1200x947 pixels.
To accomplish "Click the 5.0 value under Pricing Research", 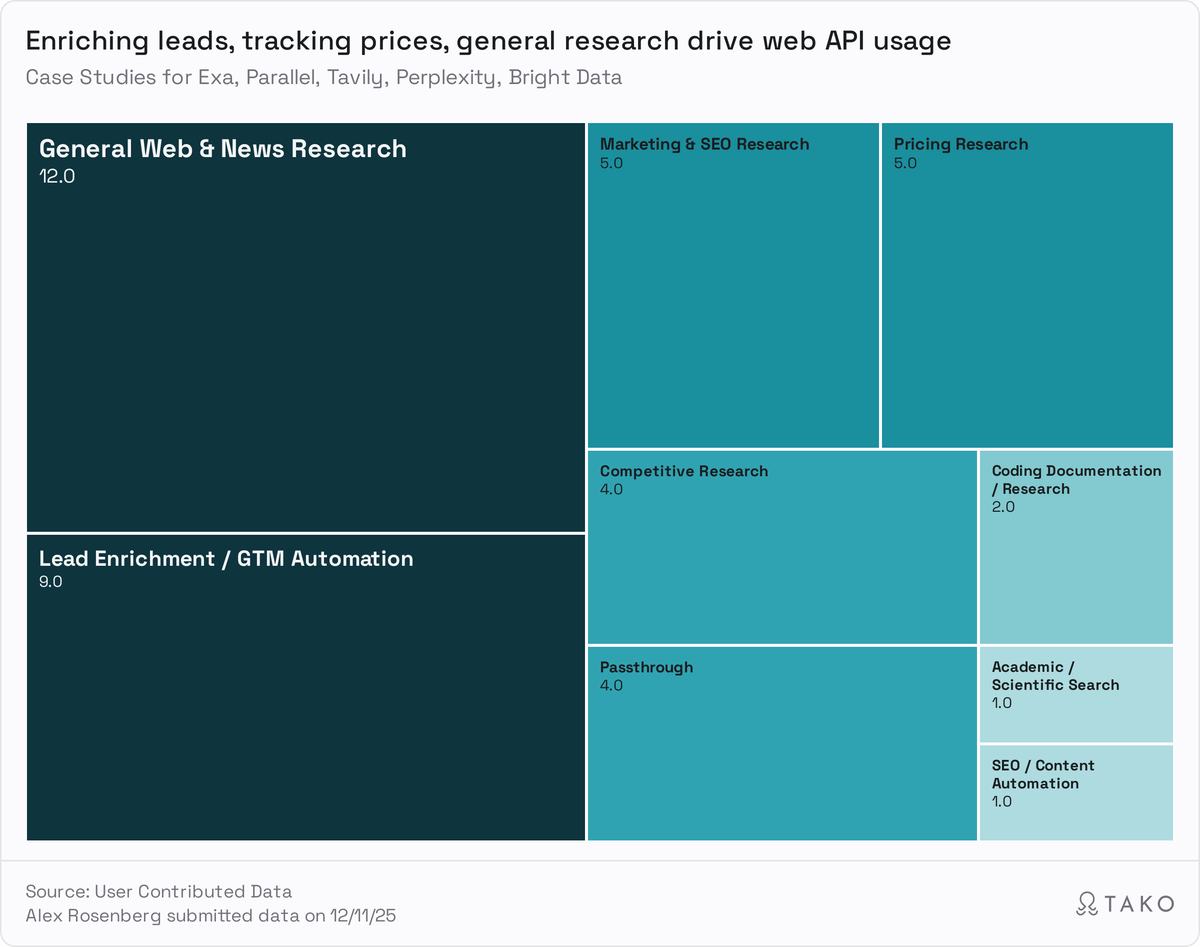I will [905, 163].
